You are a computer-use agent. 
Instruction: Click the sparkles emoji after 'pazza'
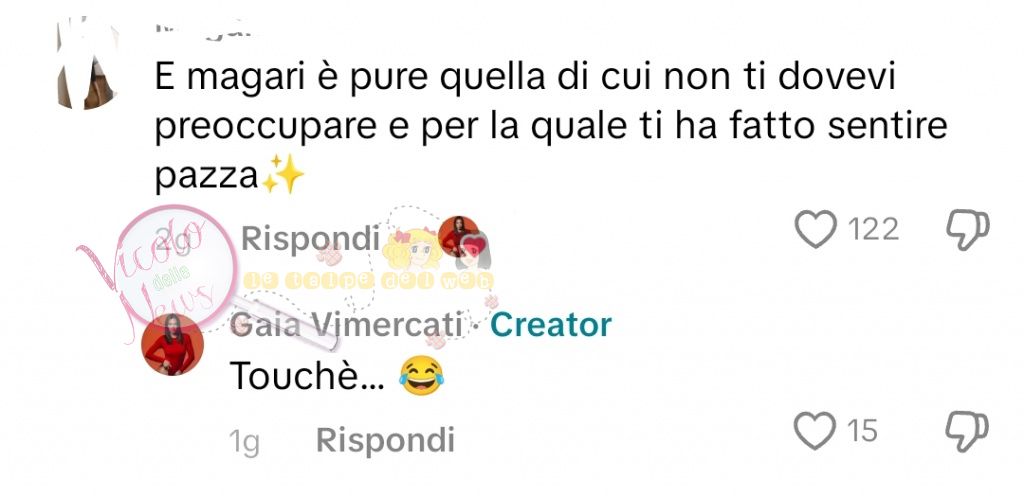283,174
